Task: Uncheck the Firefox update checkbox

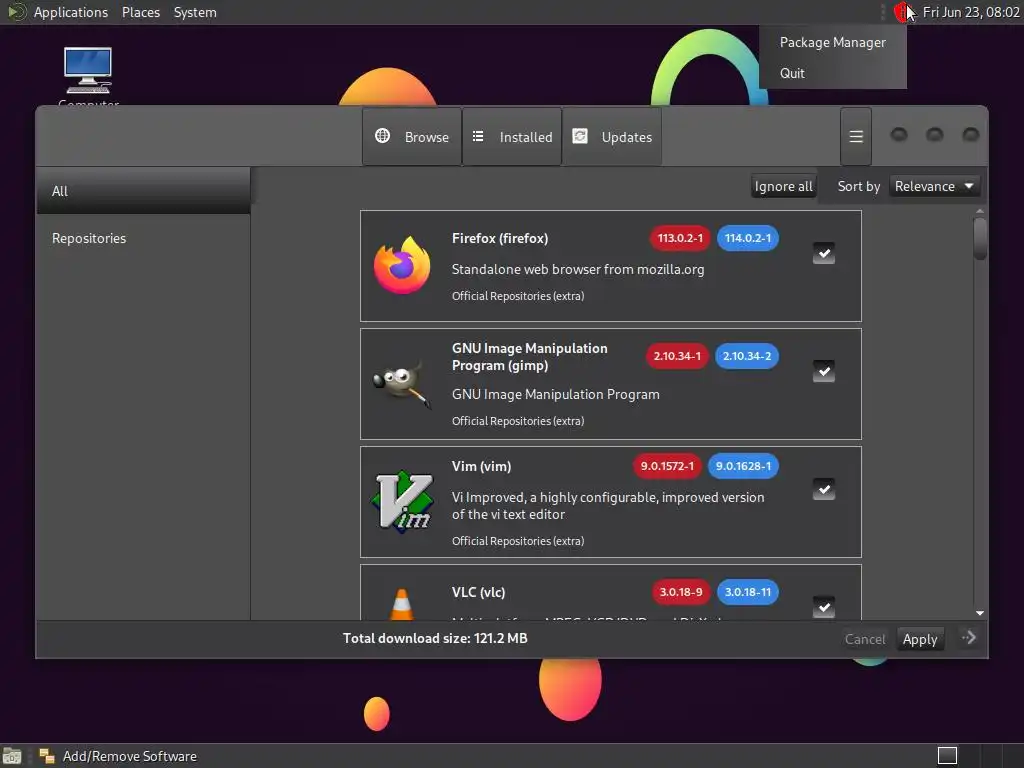Action: pos(824,253)
